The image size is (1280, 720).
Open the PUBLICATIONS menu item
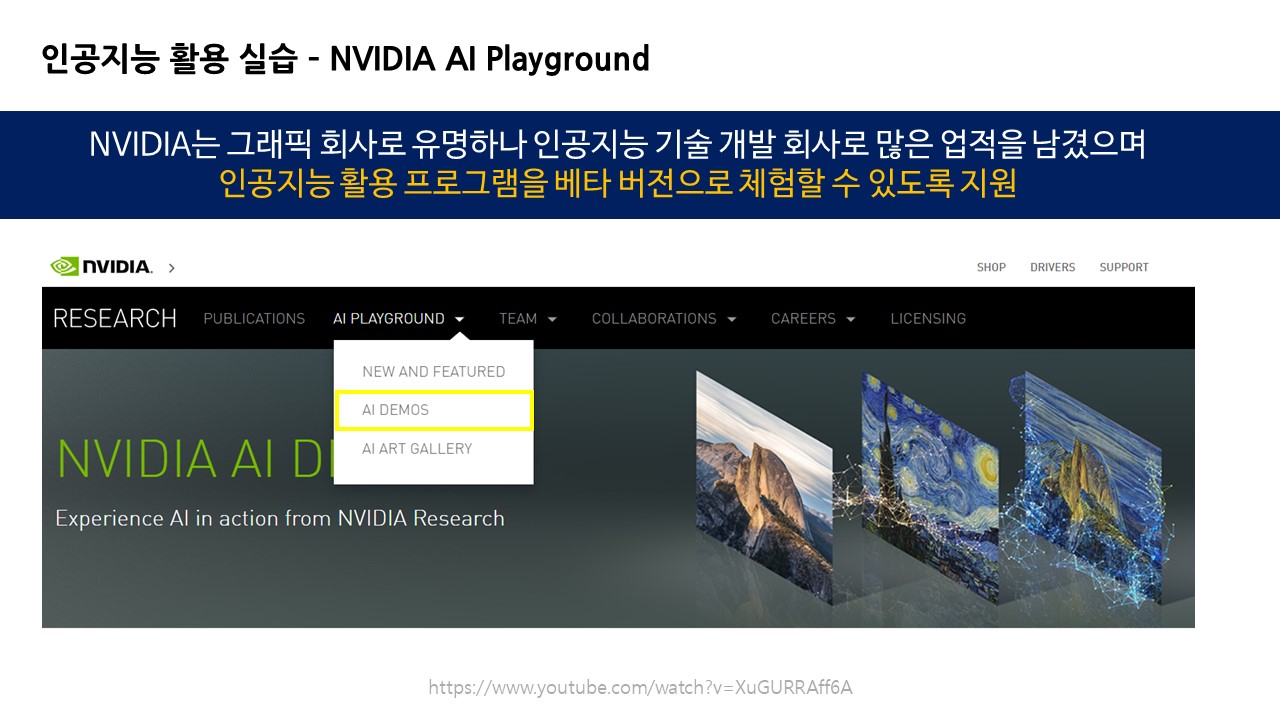tap(254, 318)
